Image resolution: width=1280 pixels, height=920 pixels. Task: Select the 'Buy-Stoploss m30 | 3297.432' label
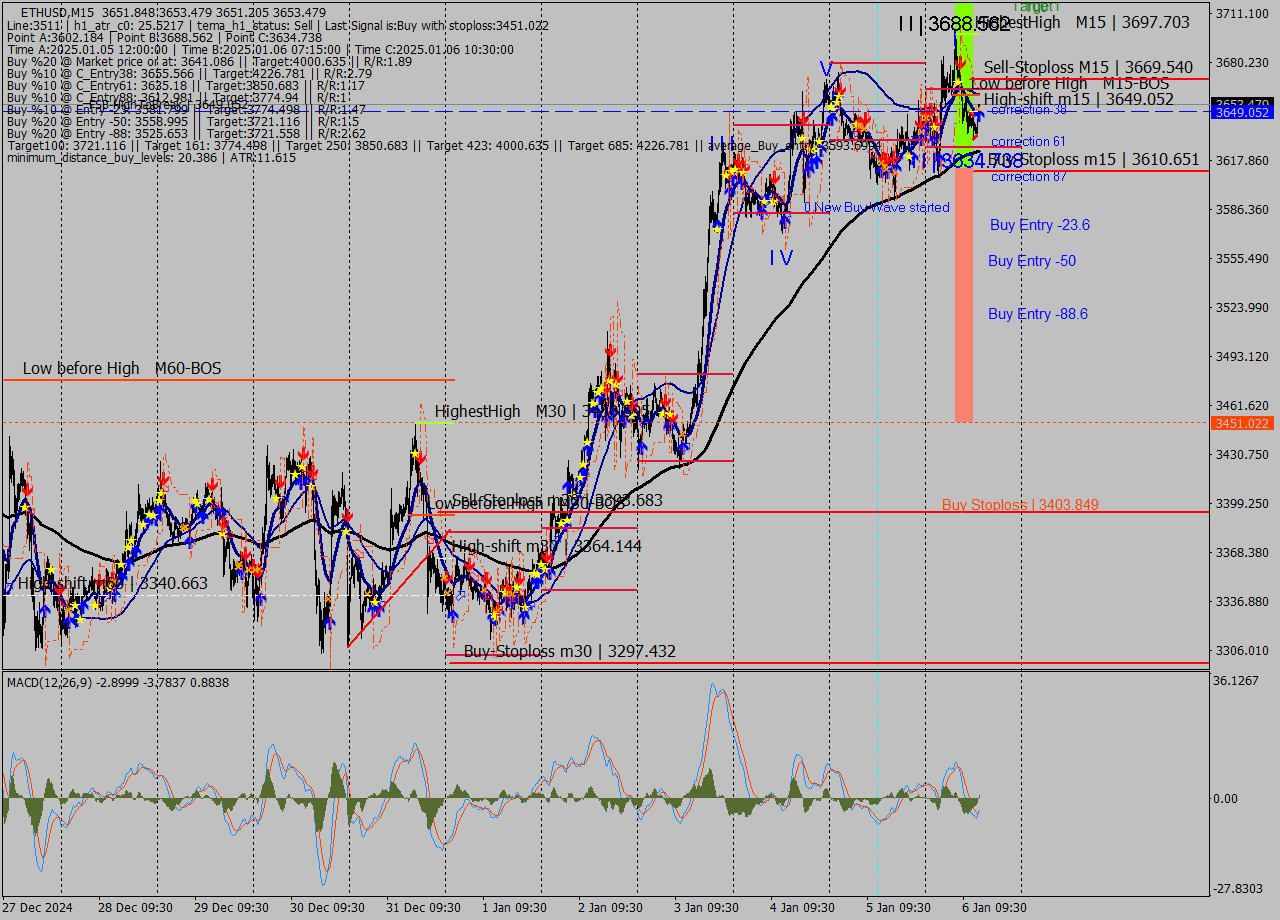coord(570,652)
